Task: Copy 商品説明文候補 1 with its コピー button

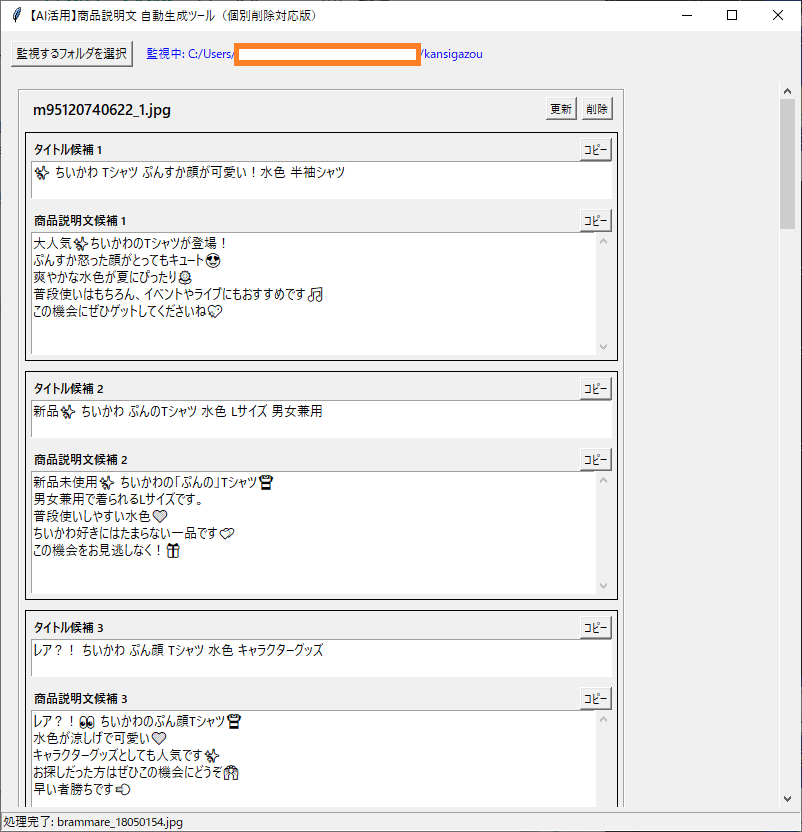Action: point(596,220)
